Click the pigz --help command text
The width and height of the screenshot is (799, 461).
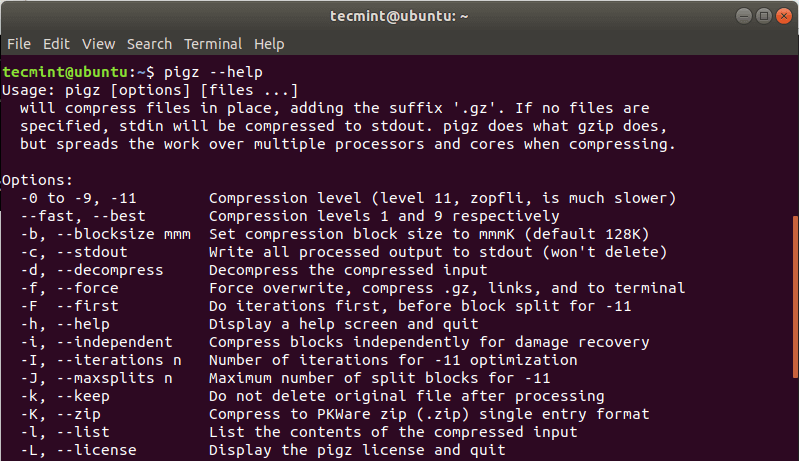(213, 72)
